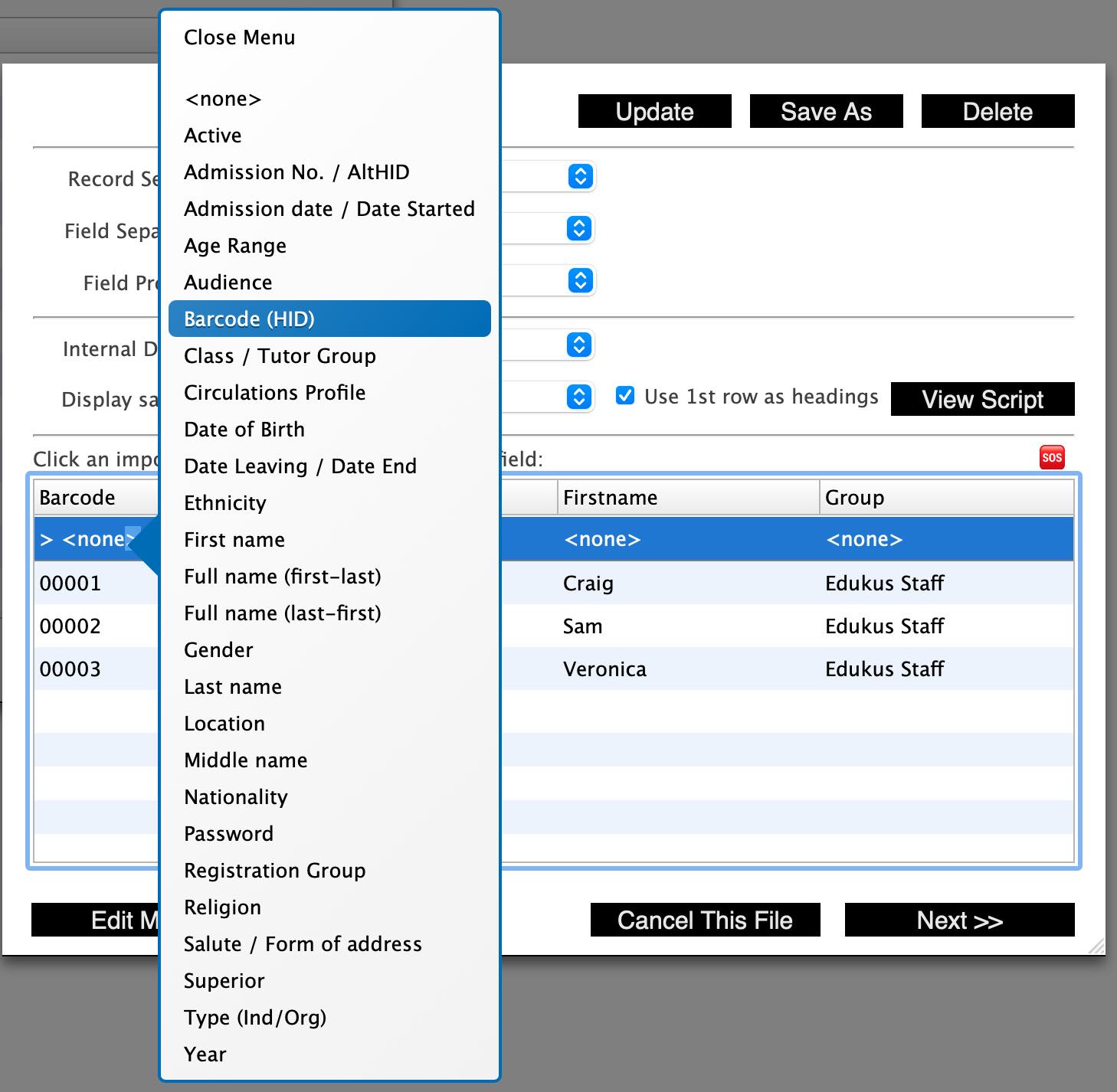Toggle Use 1st row as headings checkbox
The image size is (1117, 1092).
(x=625, y=396)
